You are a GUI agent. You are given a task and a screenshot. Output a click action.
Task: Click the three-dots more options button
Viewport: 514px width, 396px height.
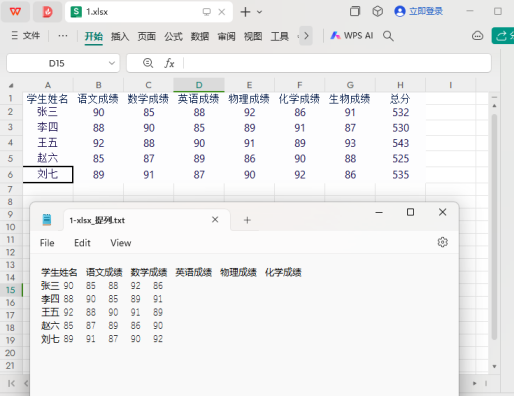63,35
